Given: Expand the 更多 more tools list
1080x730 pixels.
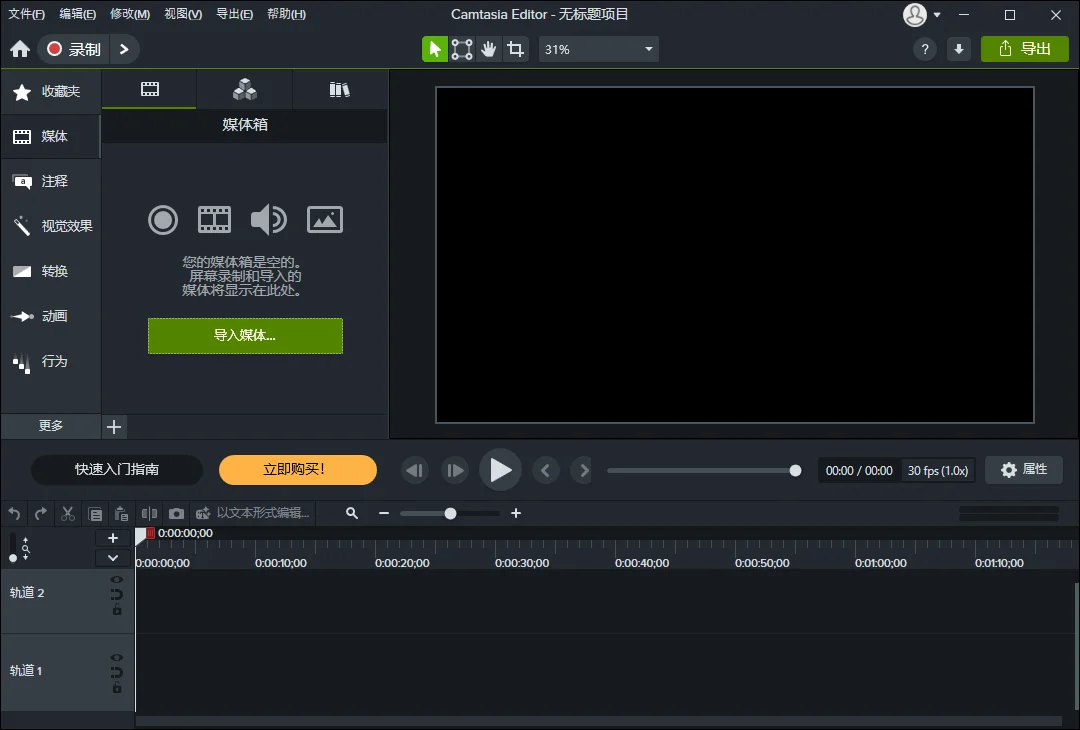Looking at the screenshot, I should [51, 426].
